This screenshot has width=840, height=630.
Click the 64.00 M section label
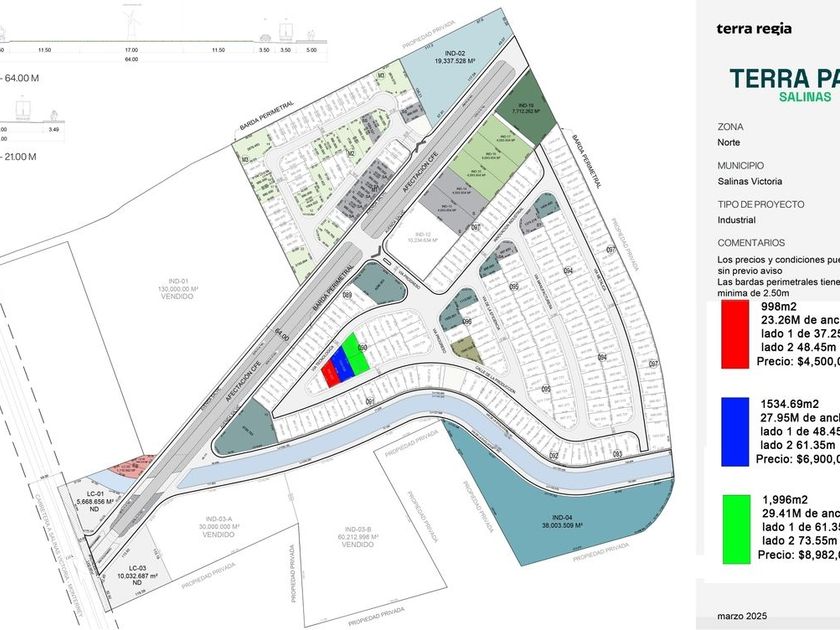(19, 78)
